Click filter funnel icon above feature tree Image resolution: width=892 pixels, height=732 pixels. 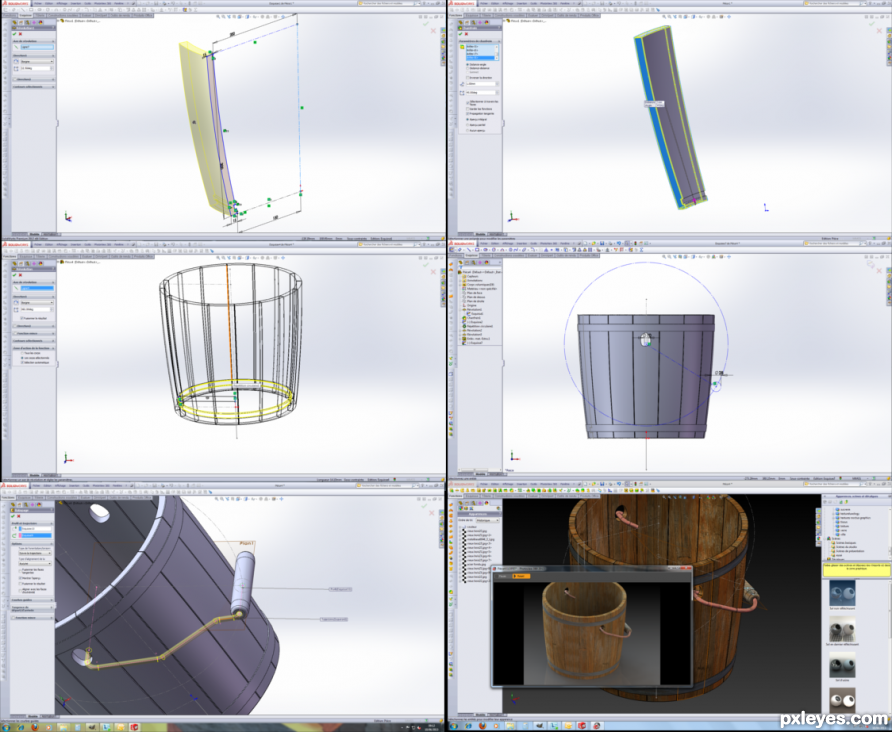pos(461,267)
